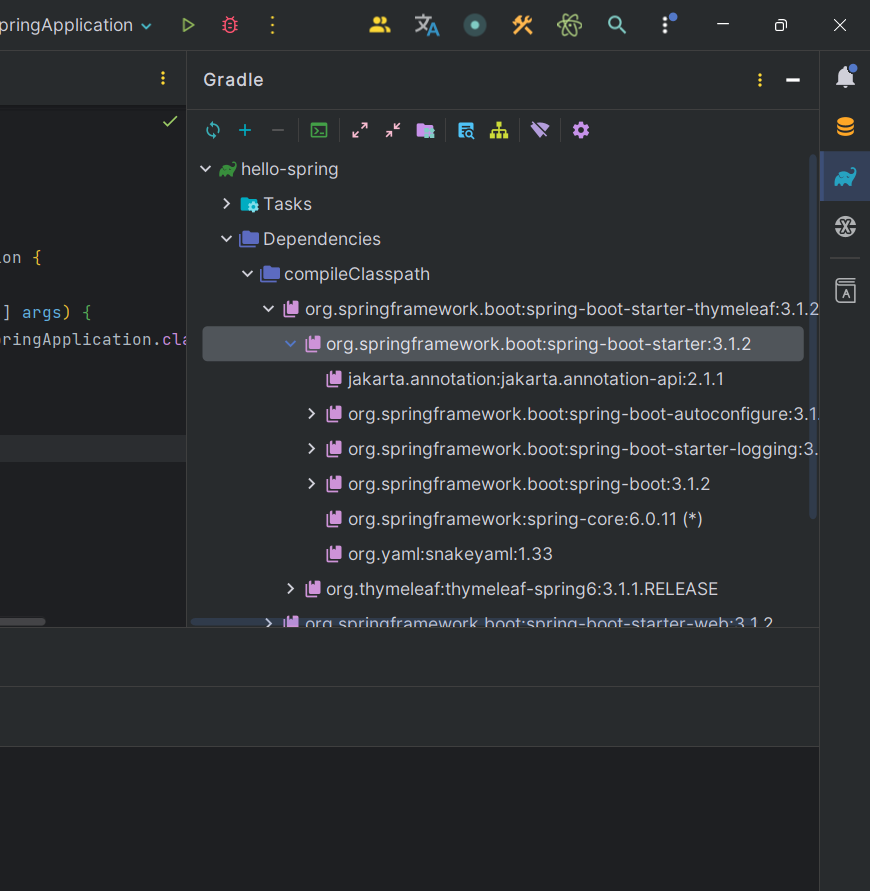The height and width of the screenshot is (891, 870).
Task: Expand the Tasks node
Action: coord(227,203)
